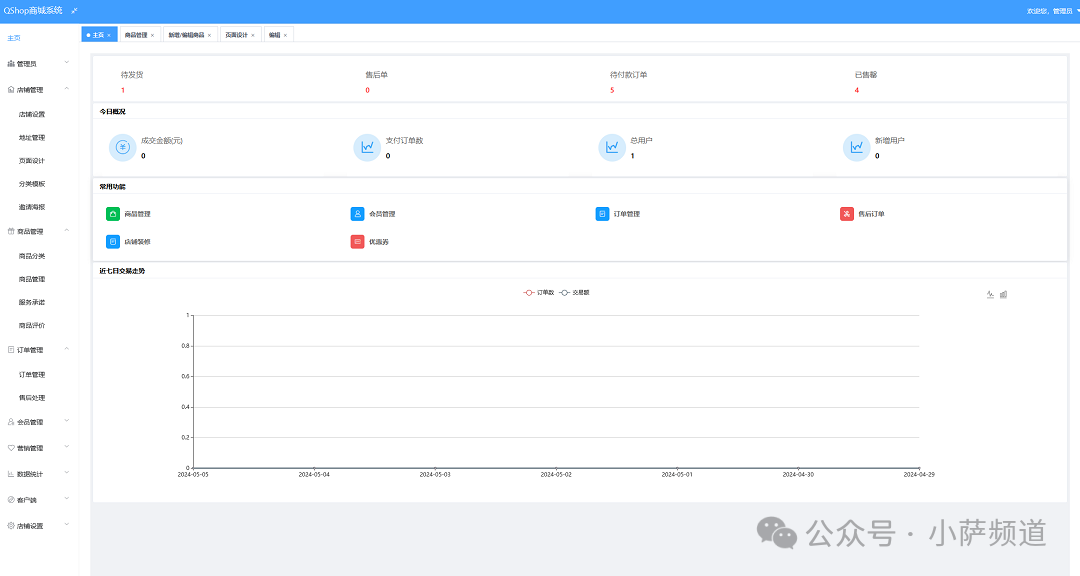Click the 售后单 count card
This screenshot has height=576, width=1080.
(377, 82)
